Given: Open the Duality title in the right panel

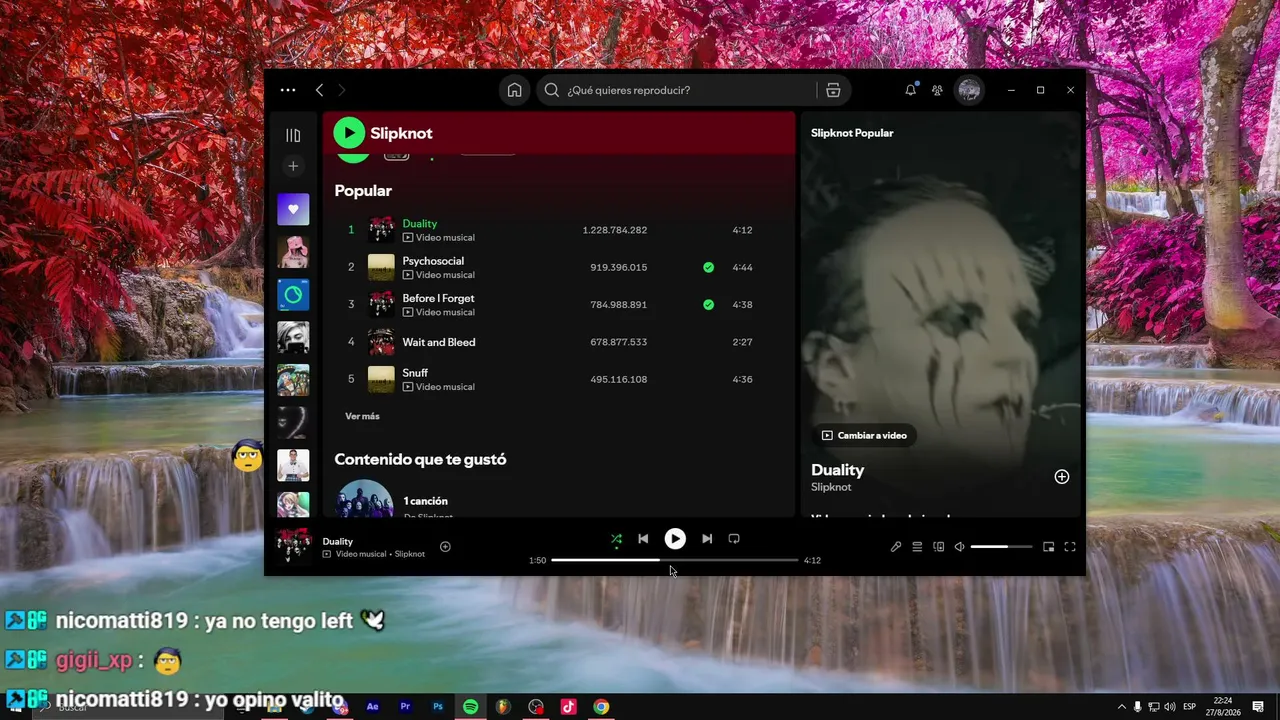Looking at the screenshot, I should (x=838, y=470).
